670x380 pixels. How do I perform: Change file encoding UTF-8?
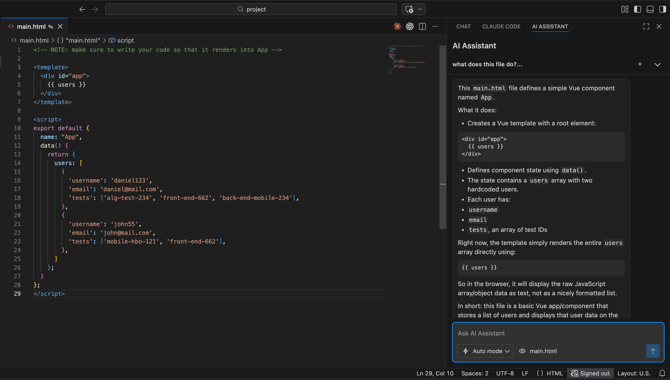tap(505, 373)
